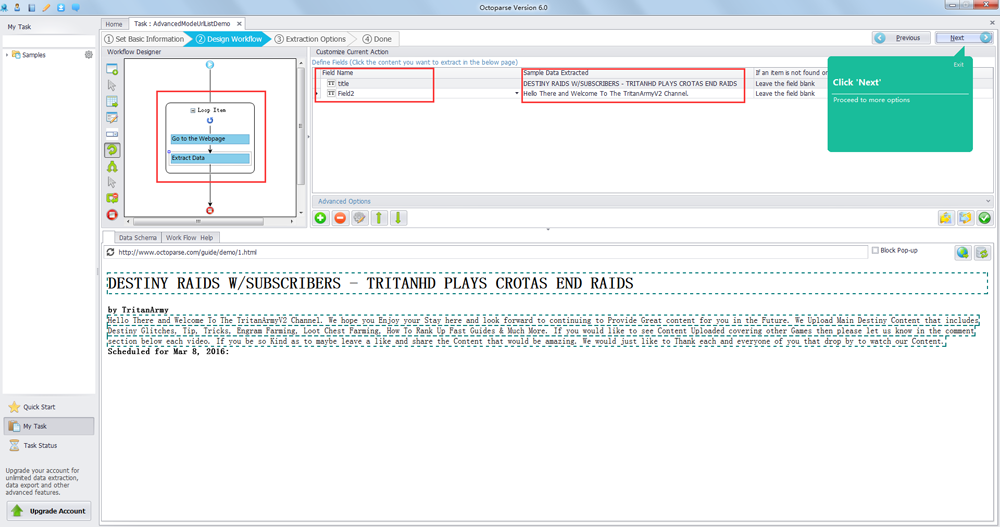Click the Upgrade Account button
Viewport: 1000px width, 527px height.
click(47, 511)
